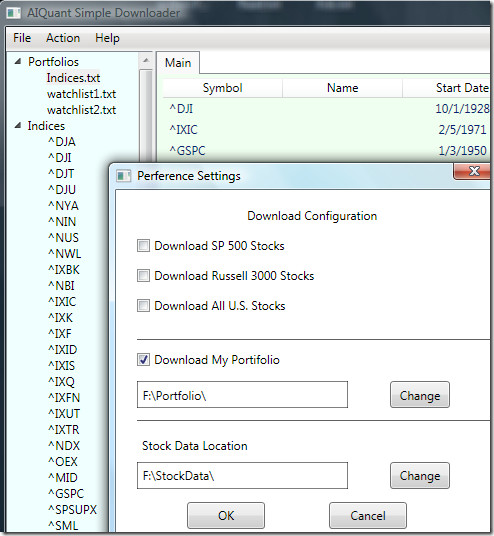This screenshot has height=536, width=494.
Task: Sort by the Symbol column header
Action: pyautogui.click(x=223, y=88)
